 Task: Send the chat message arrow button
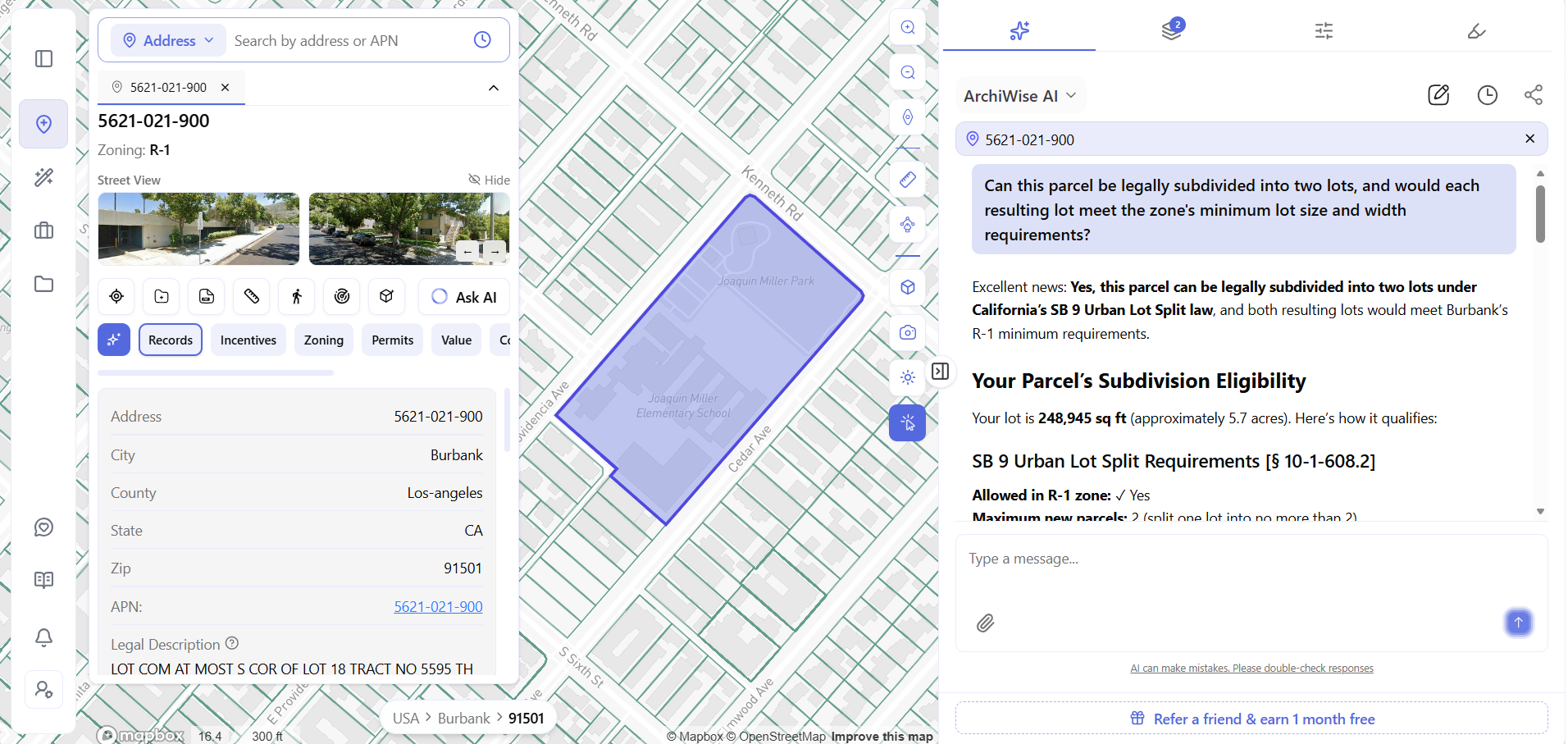point(1518,623)
